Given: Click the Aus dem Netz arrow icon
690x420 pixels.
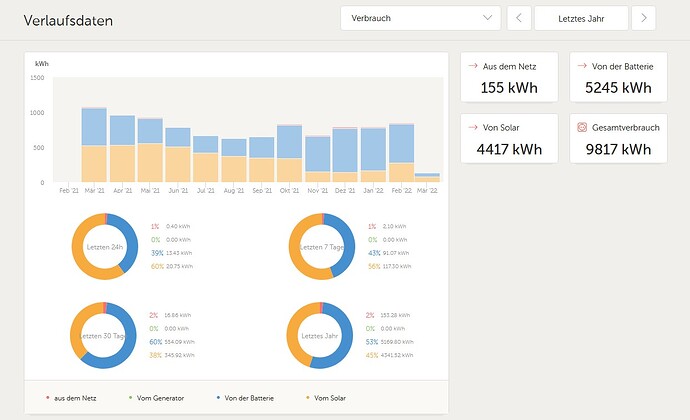Looking at the screenshot, I should click(x=473, y=66).
